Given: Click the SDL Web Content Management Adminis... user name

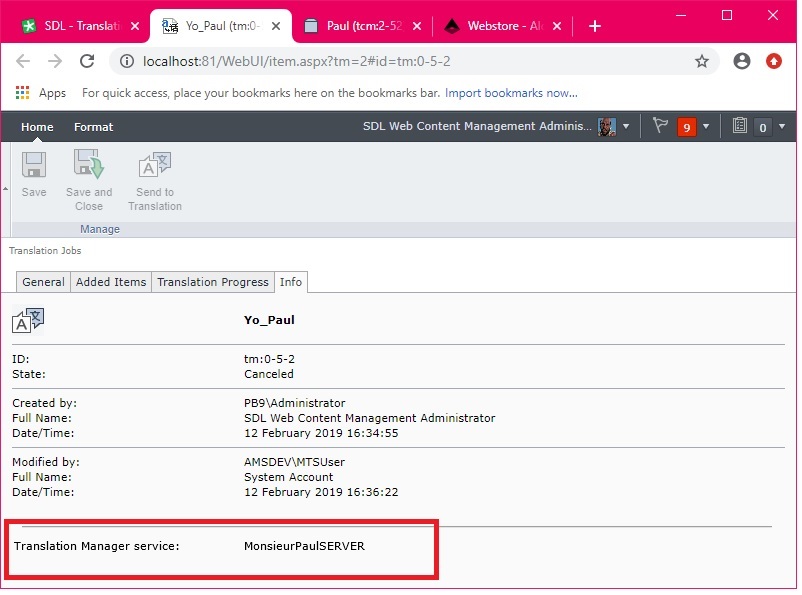Looking at the screenshot, I should pos(477,126).
